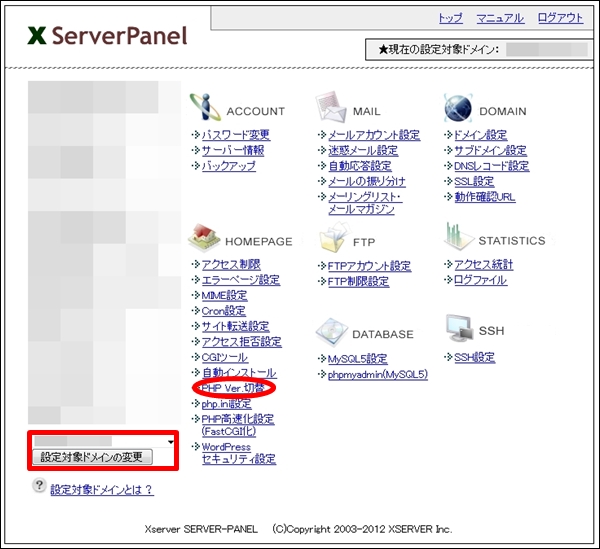
Task: Open パスワード変更 link
Action: pyautogui.click(x=236, y=135)
